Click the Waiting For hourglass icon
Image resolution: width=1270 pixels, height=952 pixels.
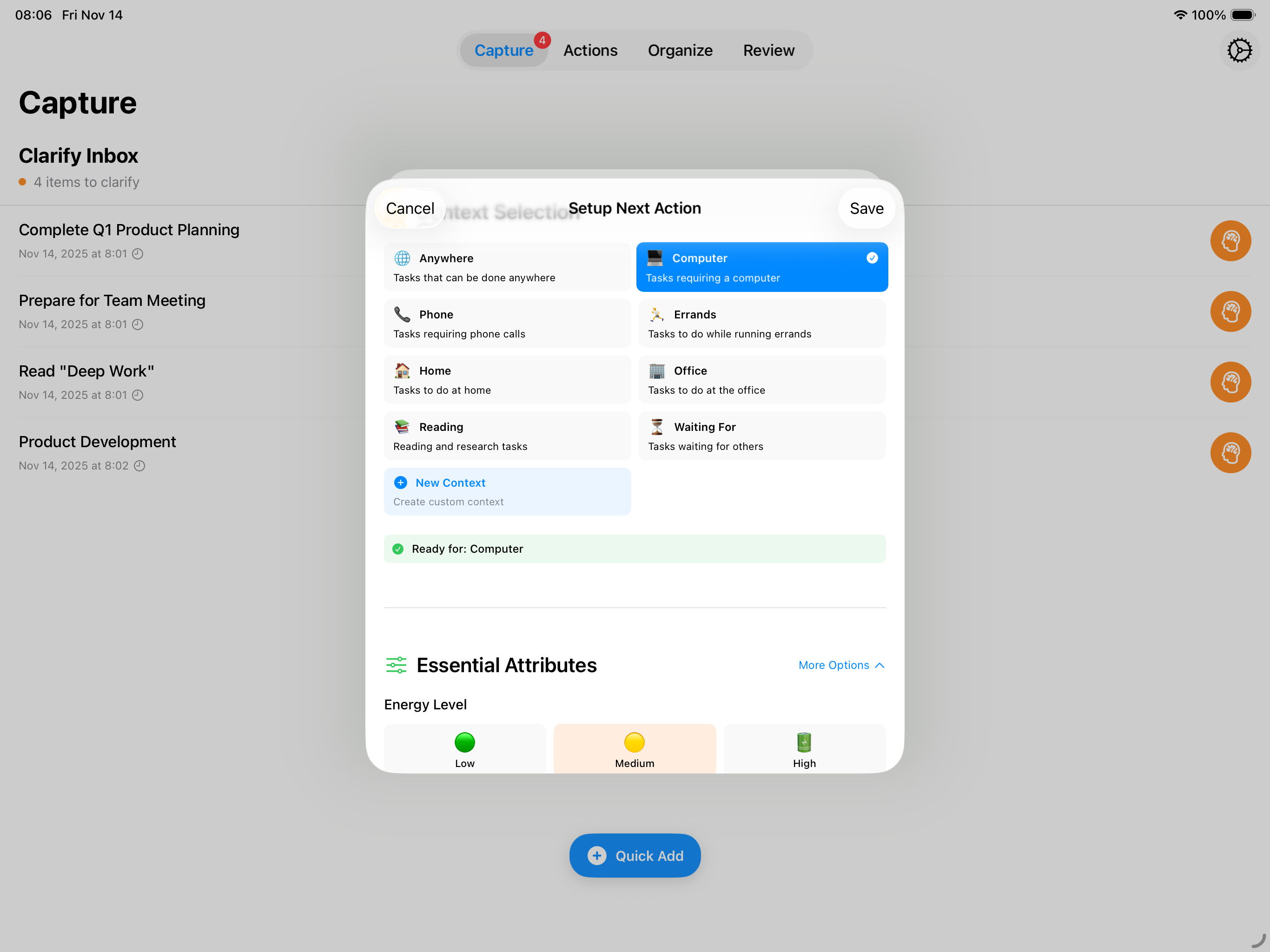[656, 427]
